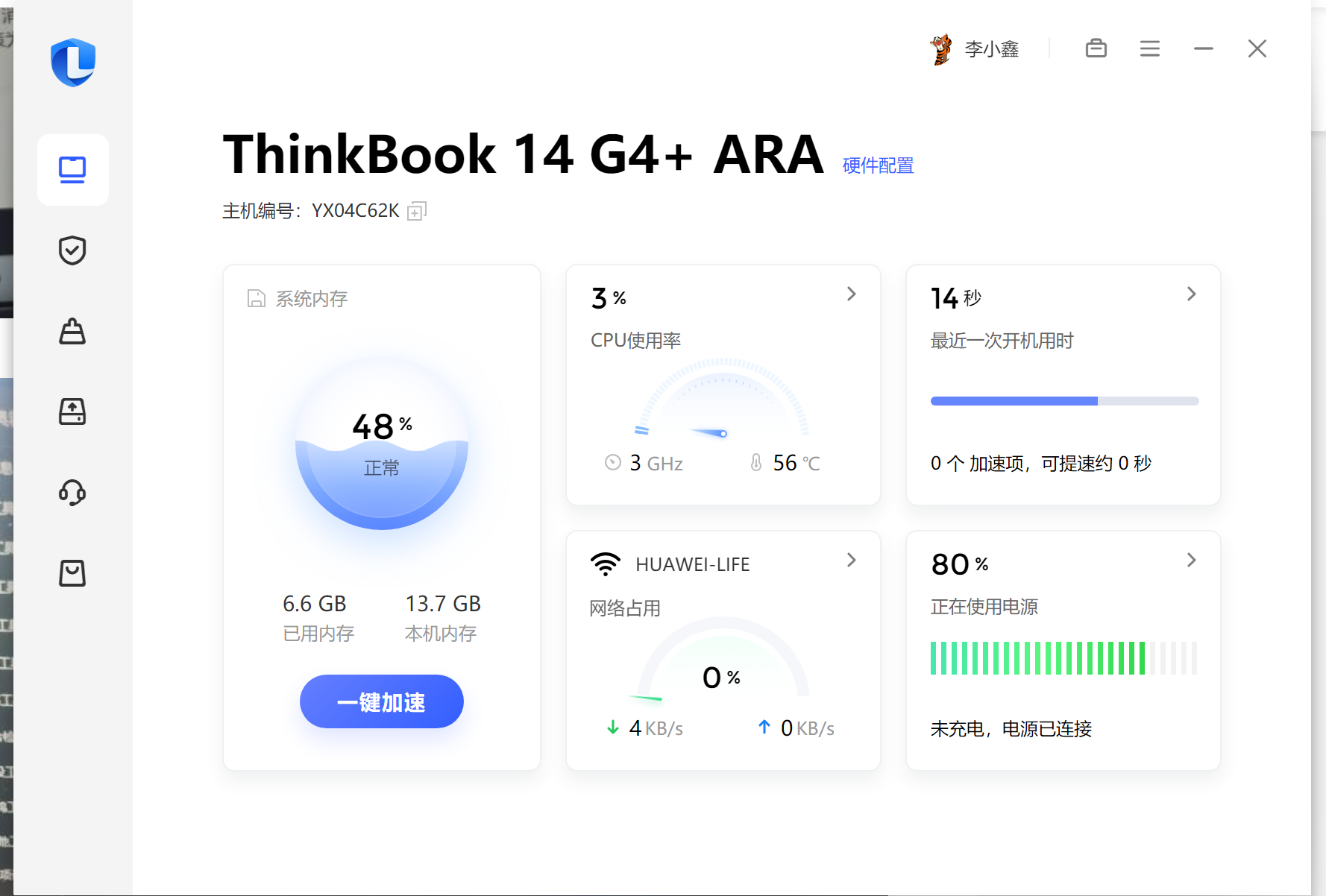Click the 未充电，电源已连接 status text

point(1011,728)
